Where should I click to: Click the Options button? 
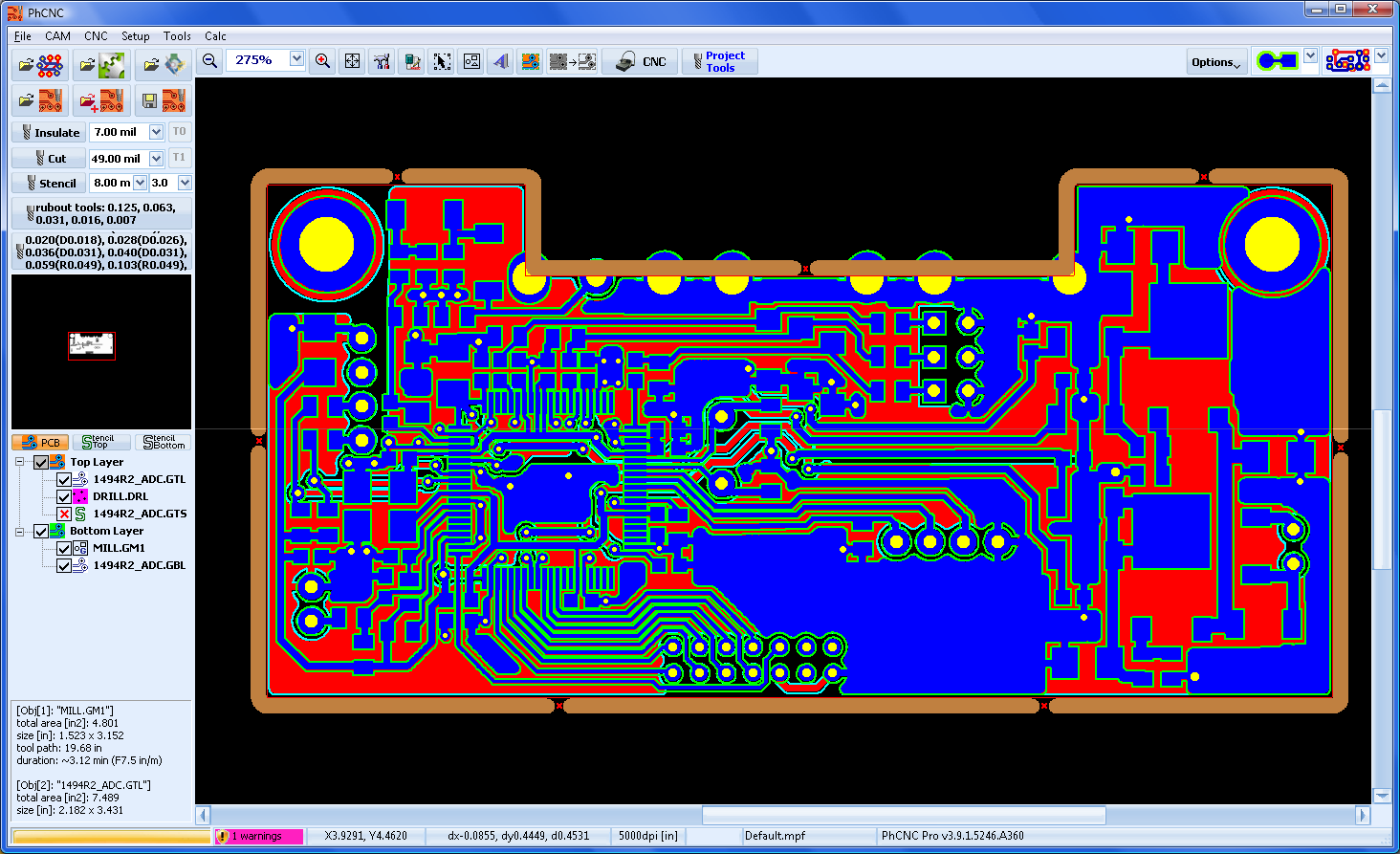click(1215, 62)
